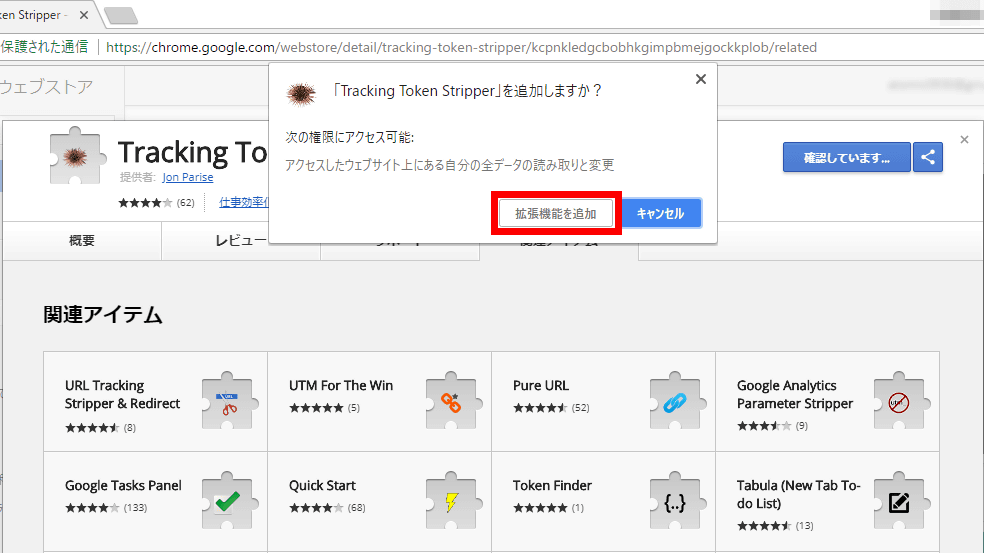Open the UTM For The Win icon
Viewport: 984px width, 553px height.
454,402
